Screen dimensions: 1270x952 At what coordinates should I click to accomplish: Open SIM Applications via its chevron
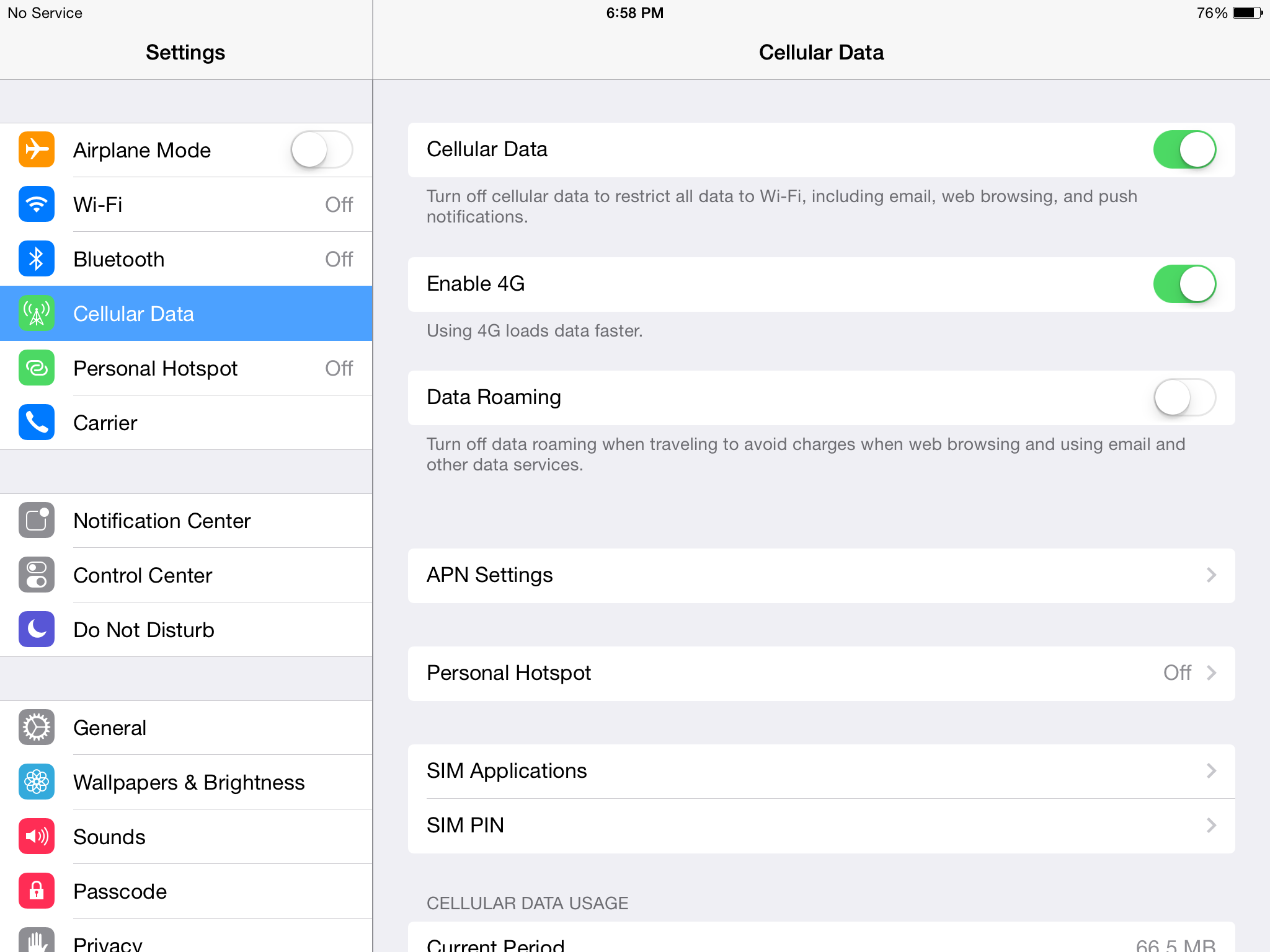pyautogui.click(x=1210, y=770)
